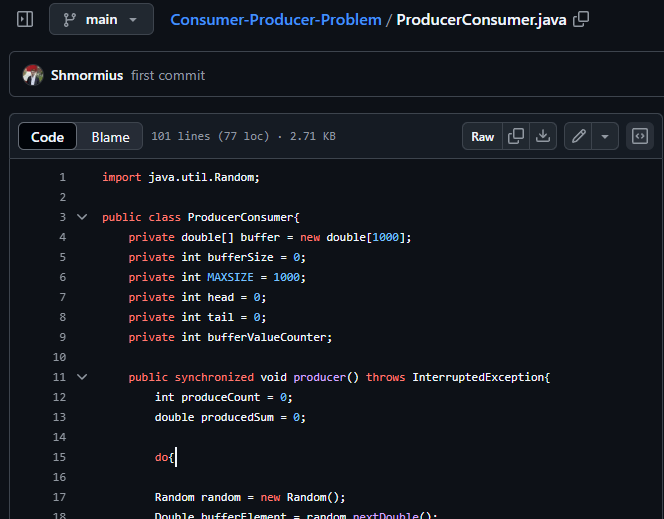Switch to the Blame tab
Screen dimensions: 664x519
[x=111, y=137]
